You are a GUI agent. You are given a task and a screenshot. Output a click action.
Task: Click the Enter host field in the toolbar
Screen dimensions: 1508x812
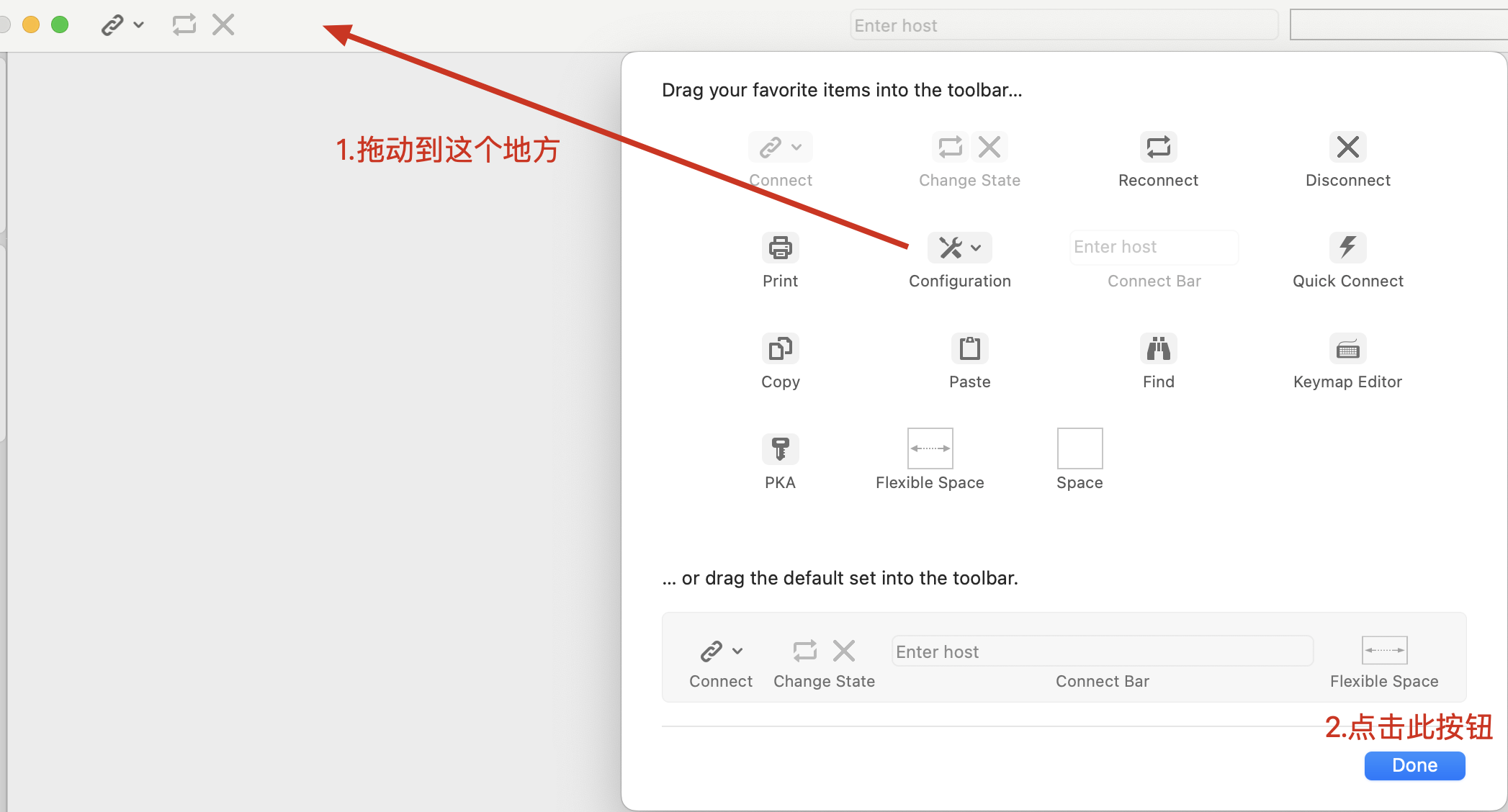coord(1063,25)
